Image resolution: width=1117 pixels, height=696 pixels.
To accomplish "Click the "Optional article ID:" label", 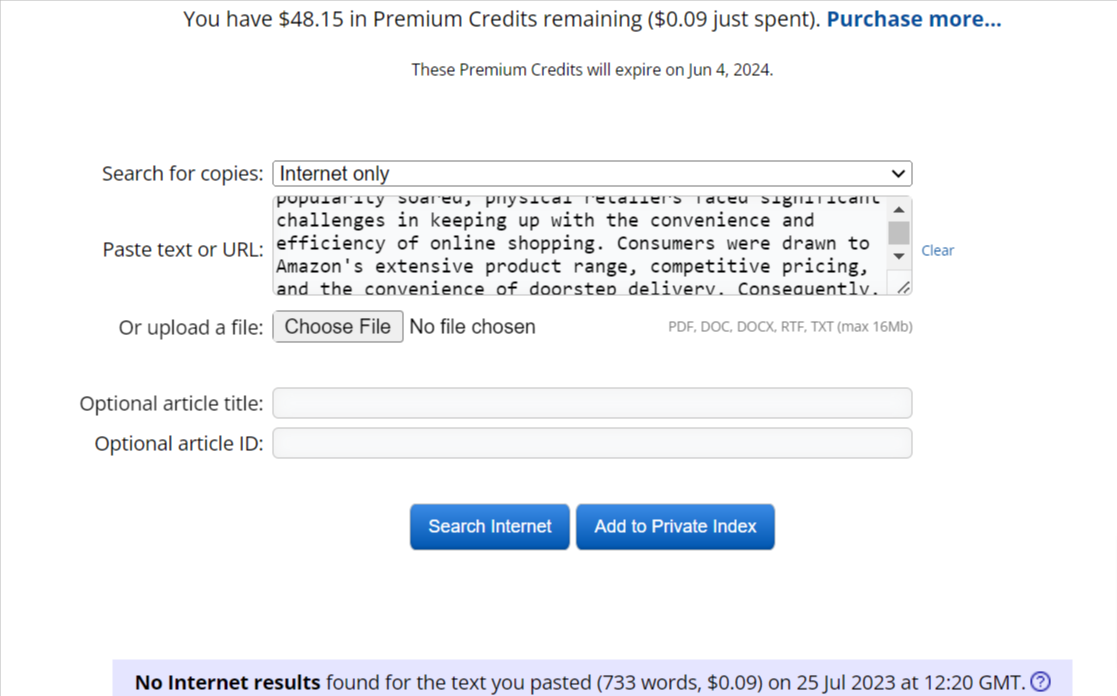I will point(179,444).
